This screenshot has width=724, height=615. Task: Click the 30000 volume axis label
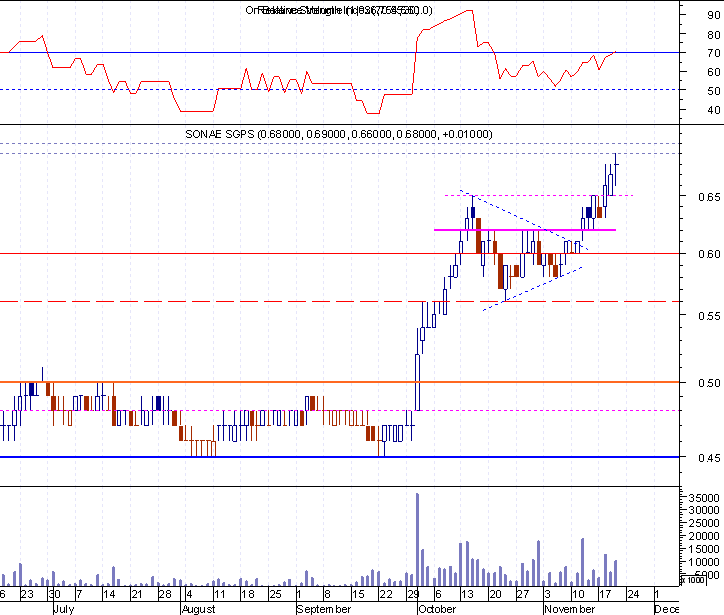pos(704,510)
